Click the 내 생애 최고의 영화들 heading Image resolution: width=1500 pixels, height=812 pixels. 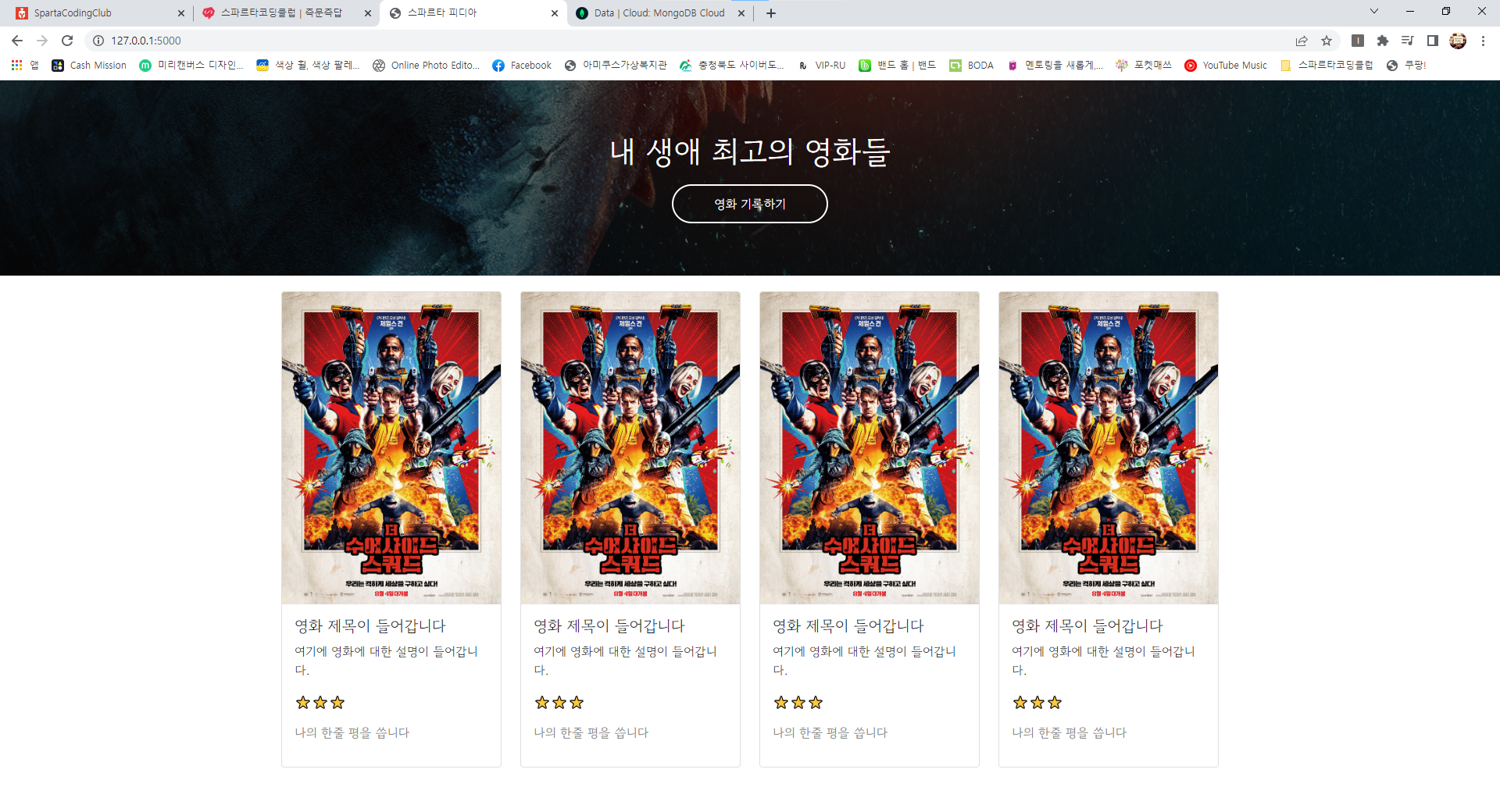750,151
